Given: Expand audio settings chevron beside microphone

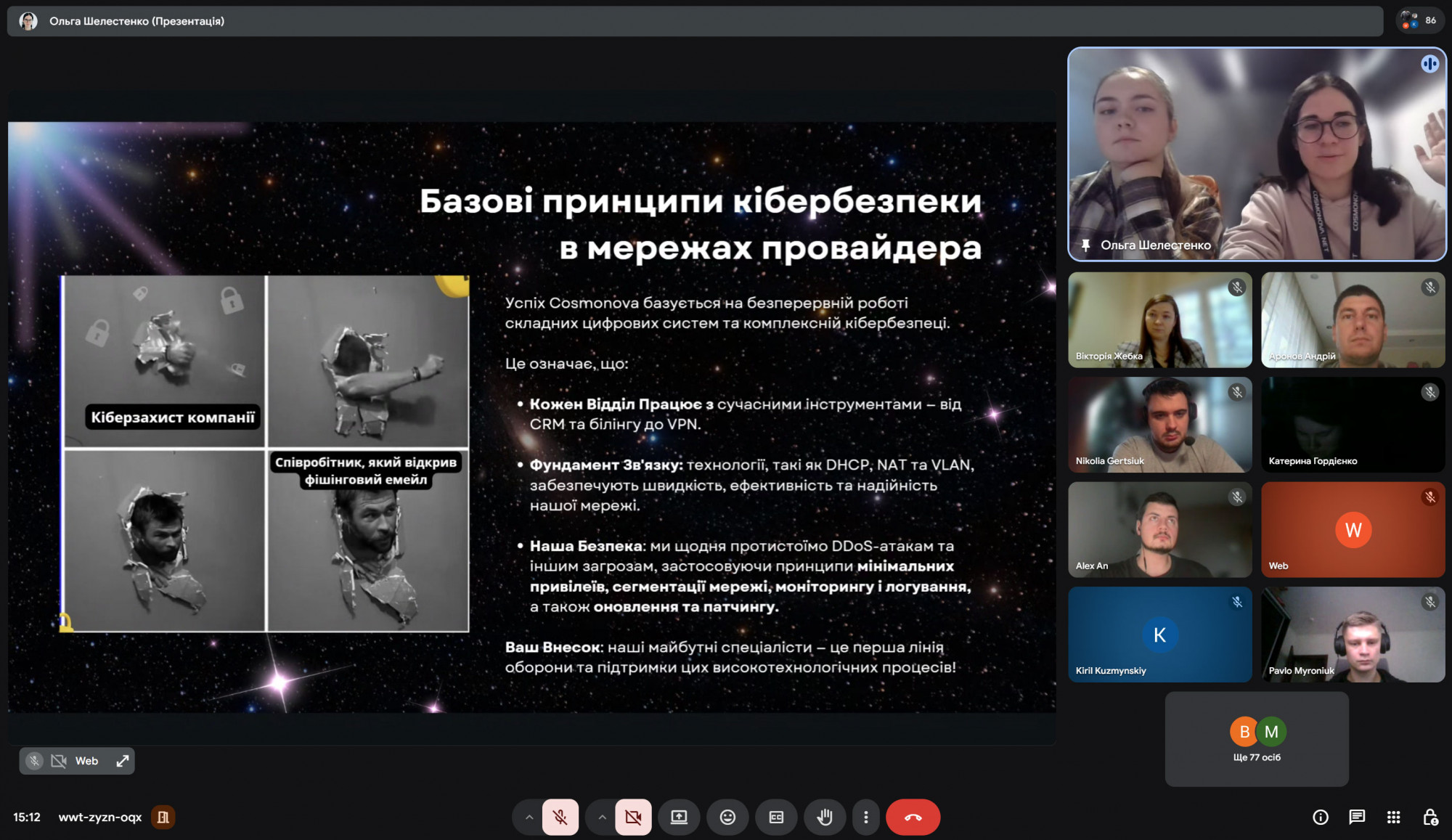Looking at the screenshot, I should 529,817.
